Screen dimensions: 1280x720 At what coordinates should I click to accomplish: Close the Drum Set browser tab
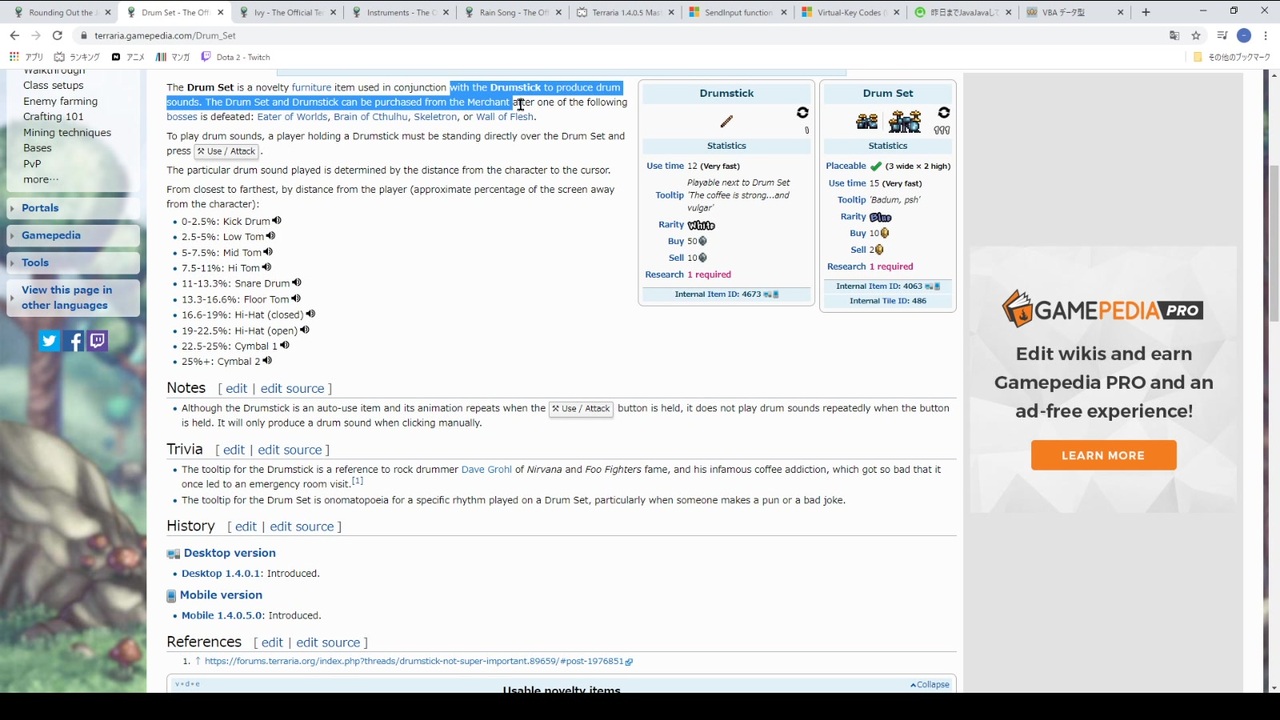[221, 12]
